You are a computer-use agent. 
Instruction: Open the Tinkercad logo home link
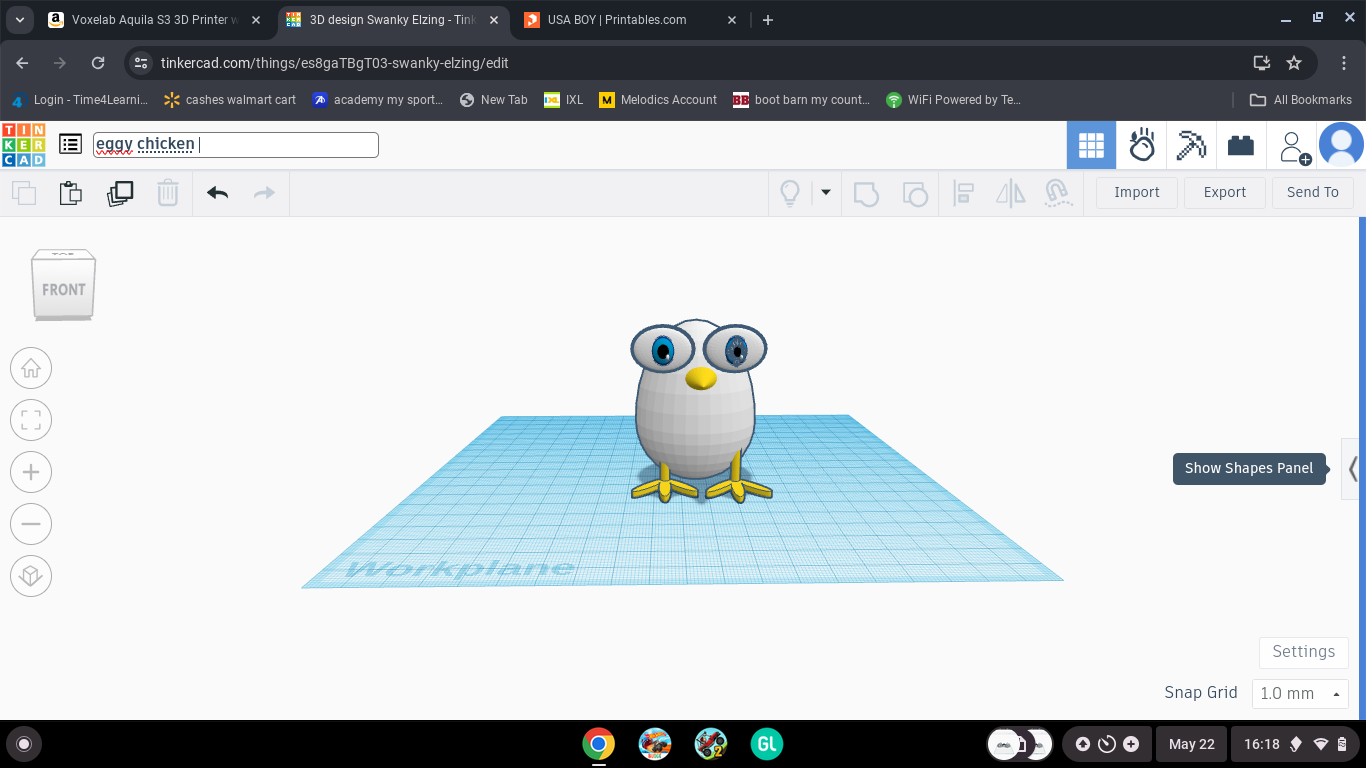(23, 145)
